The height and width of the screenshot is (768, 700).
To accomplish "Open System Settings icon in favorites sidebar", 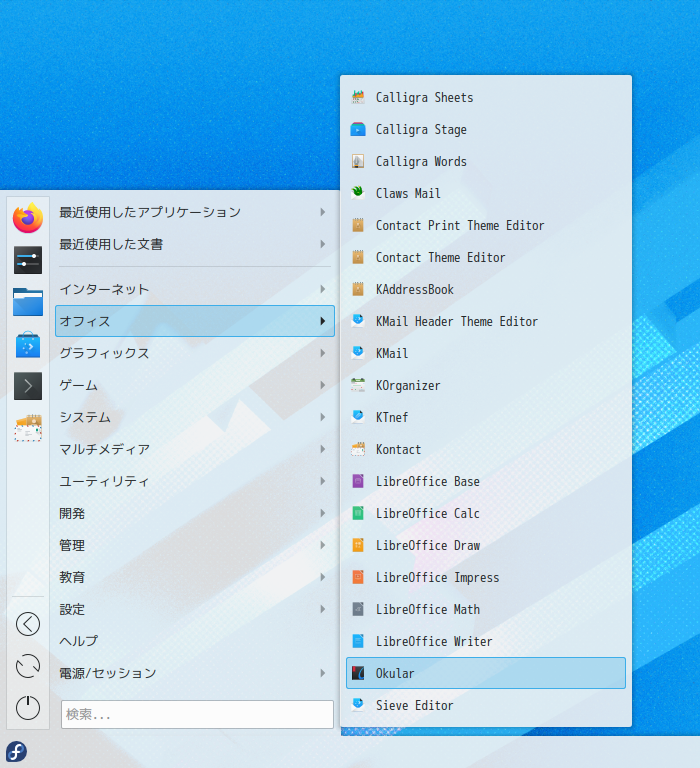I will [x=28, y=260].
